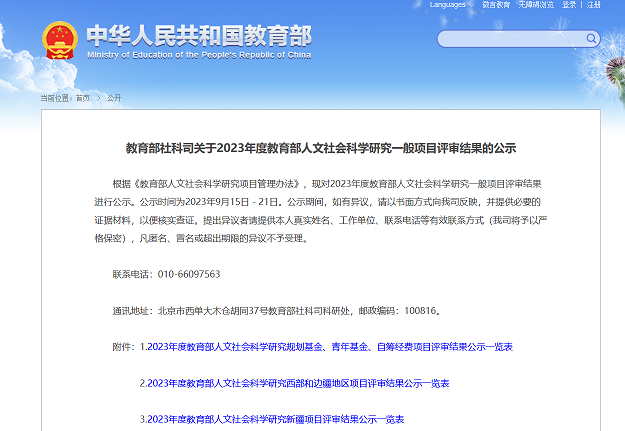Click the 登录 login link
Image resolution: width=625 pixels, height=431 pixels.
coord(570,5)
